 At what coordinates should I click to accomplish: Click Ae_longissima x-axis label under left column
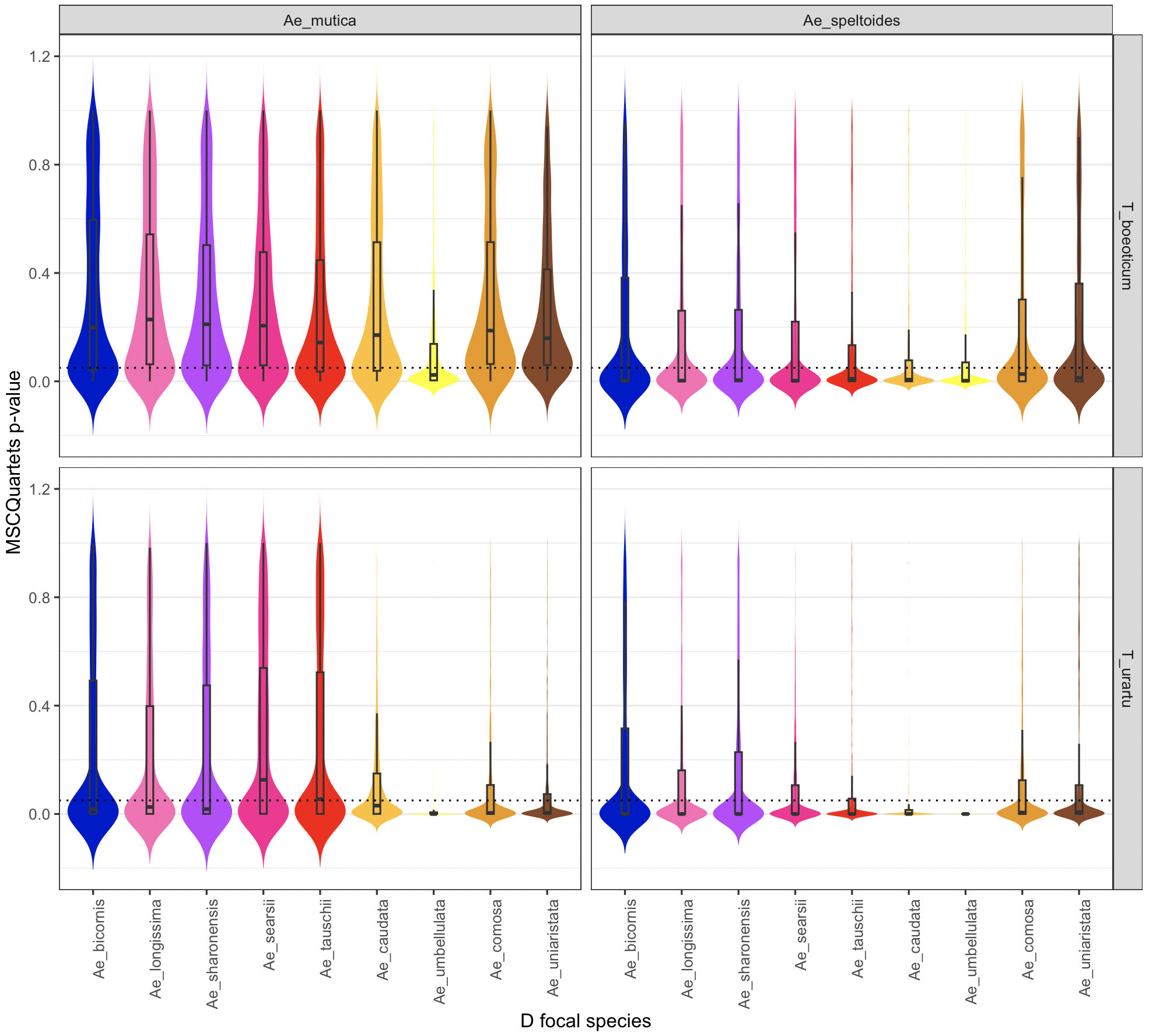(x=156, y=949)
